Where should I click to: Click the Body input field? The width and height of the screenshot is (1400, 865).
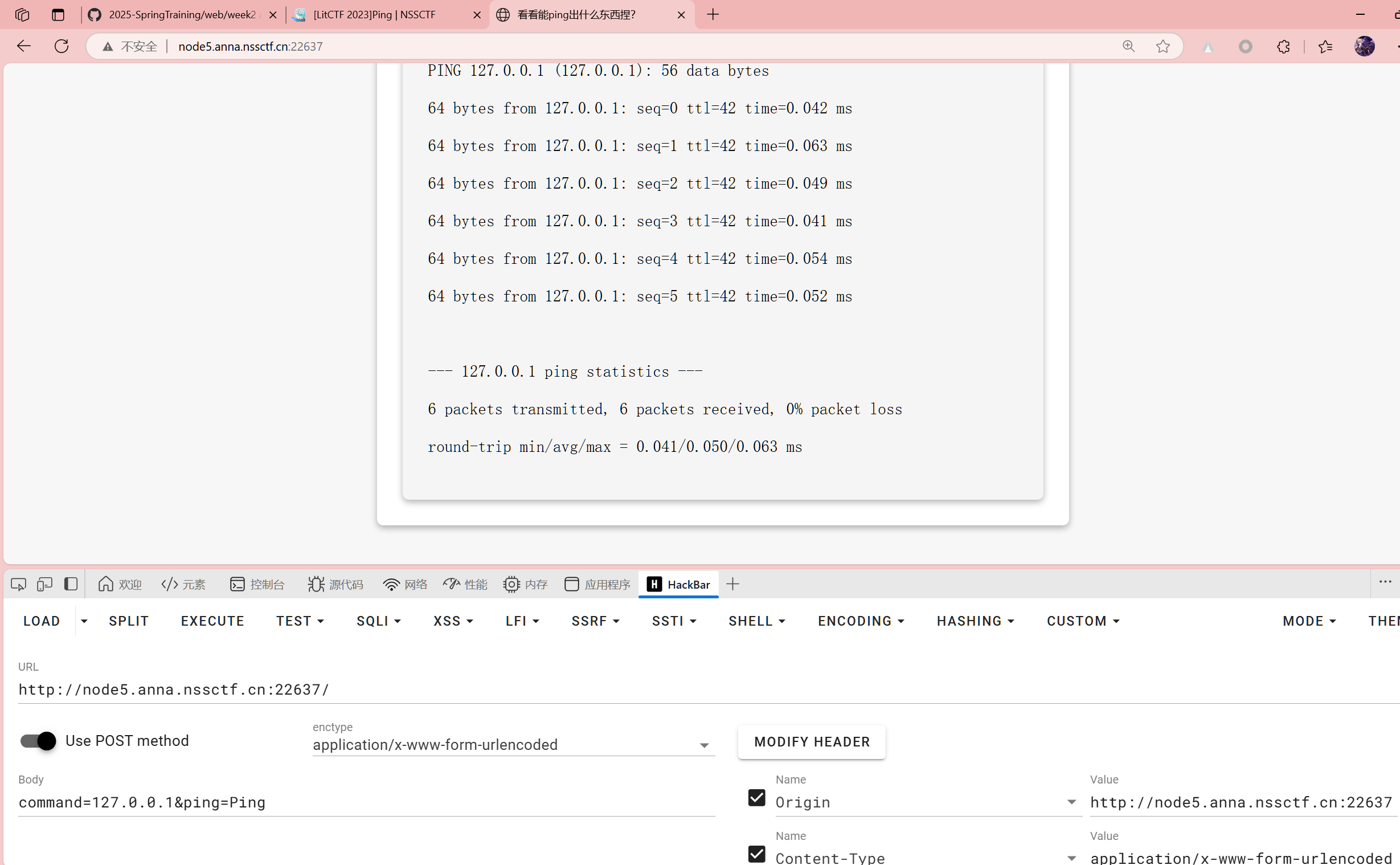tap(366, 802)
